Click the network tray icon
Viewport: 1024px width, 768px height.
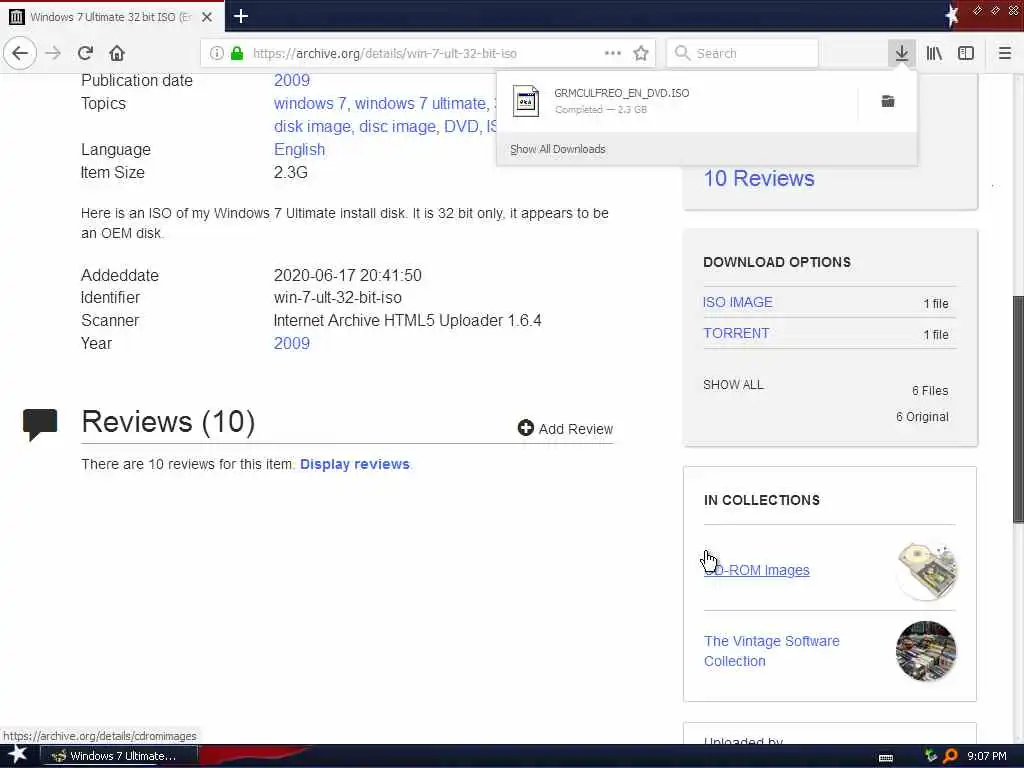pos(931,756)
